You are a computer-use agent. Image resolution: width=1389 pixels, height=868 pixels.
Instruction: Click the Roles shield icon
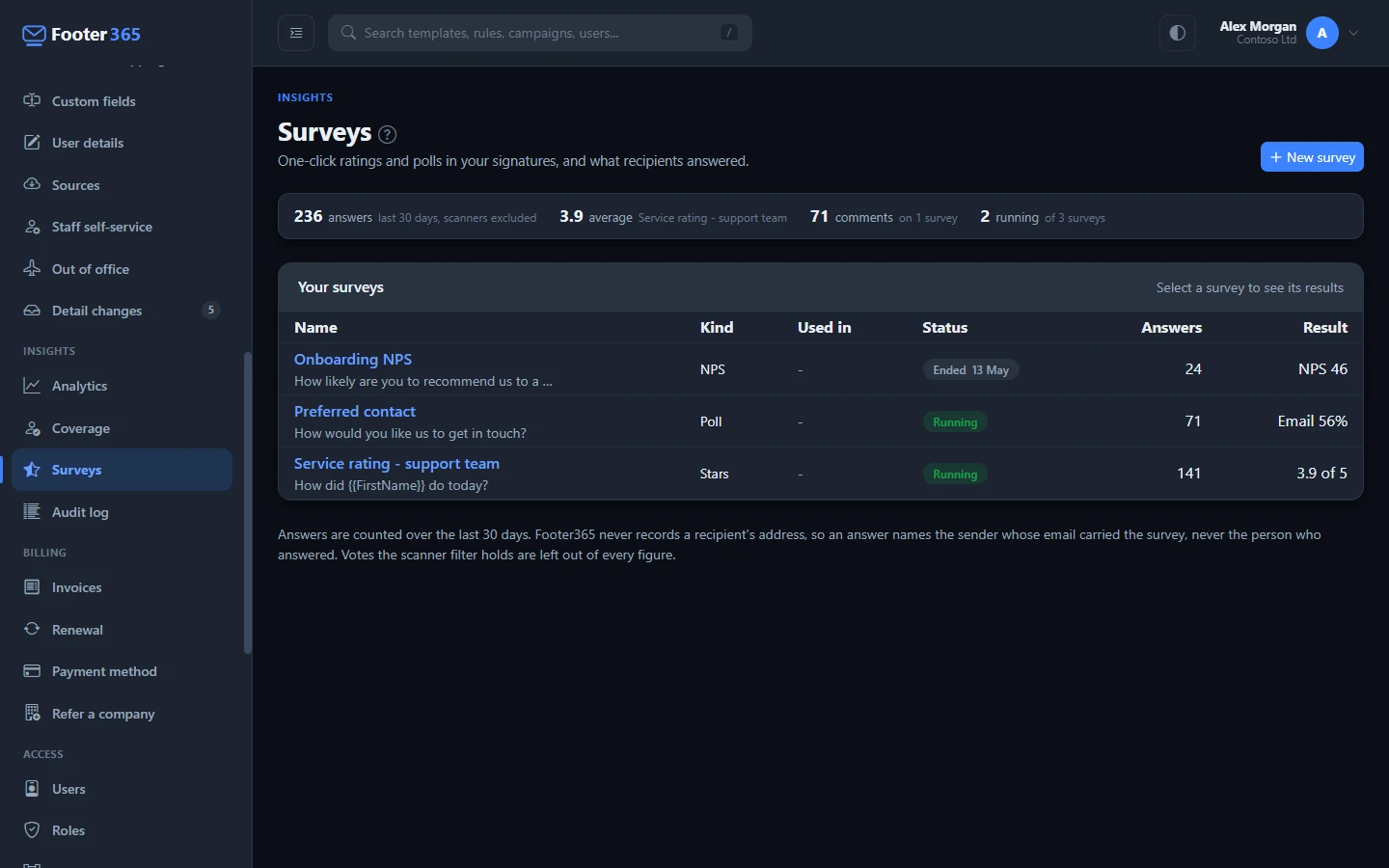click(x=32, y=830)
